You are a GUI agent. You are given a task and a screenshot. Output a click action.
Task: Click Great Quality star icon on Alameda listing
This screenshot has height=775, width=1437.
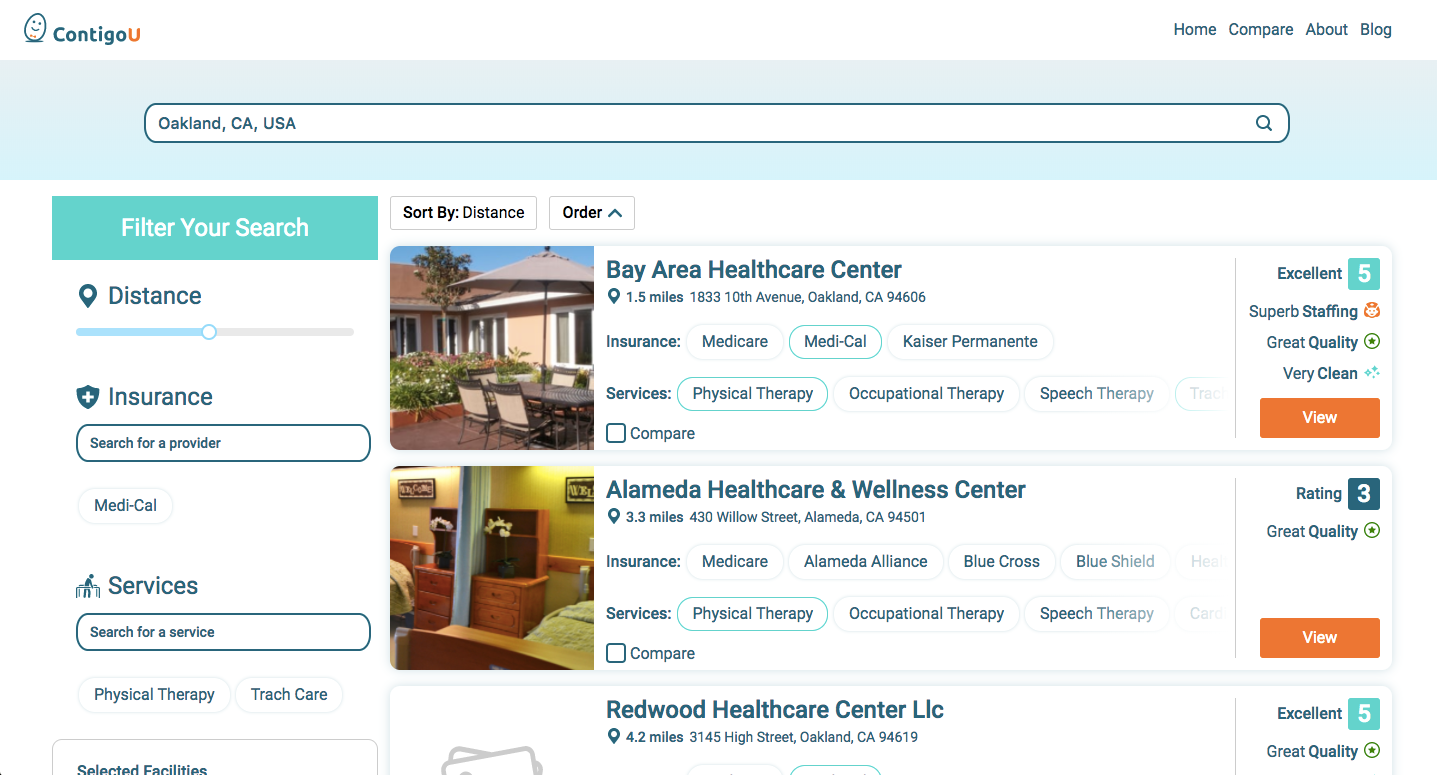[x=1372, y=531]
